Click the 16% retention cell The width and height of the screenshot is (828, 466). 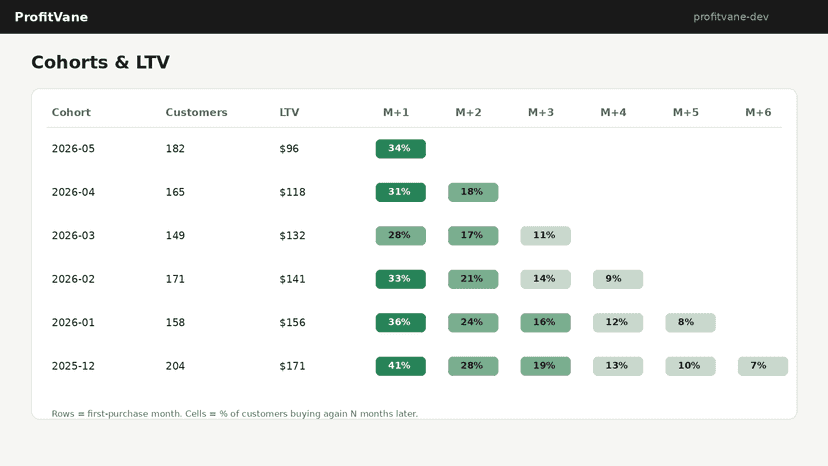coord(545,322)
